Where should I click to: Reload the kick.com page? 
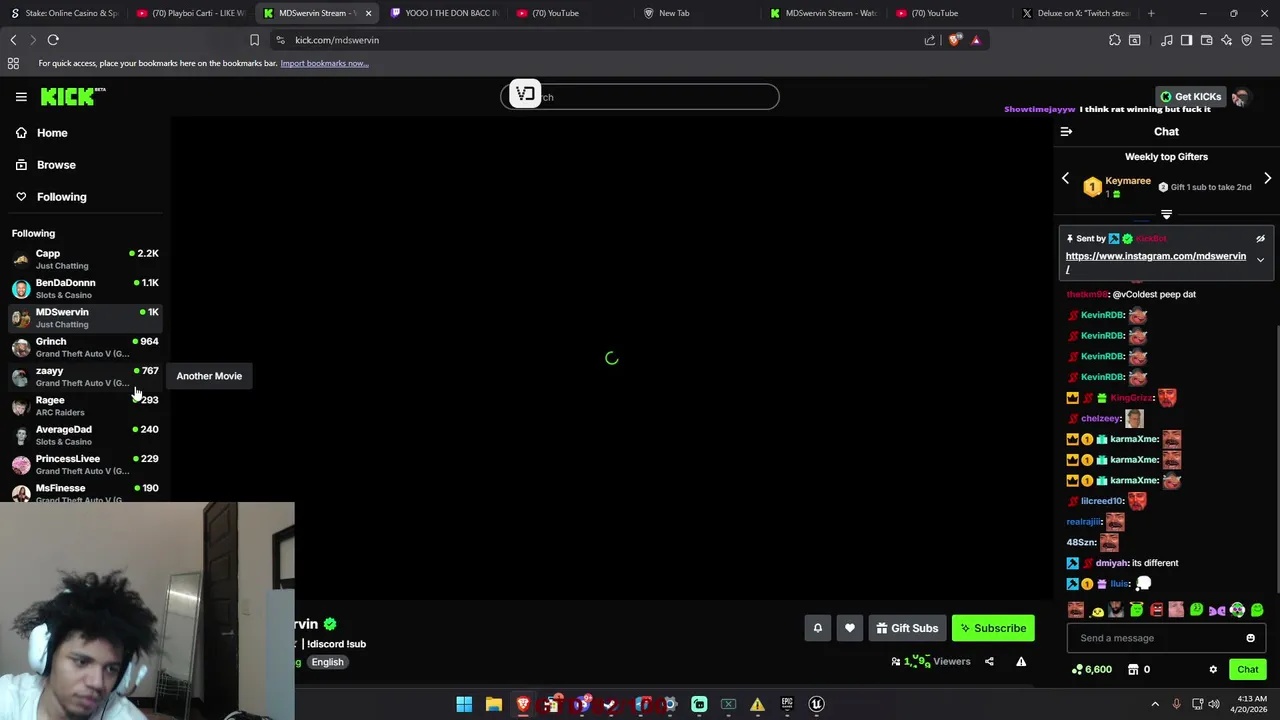point(53,40)
